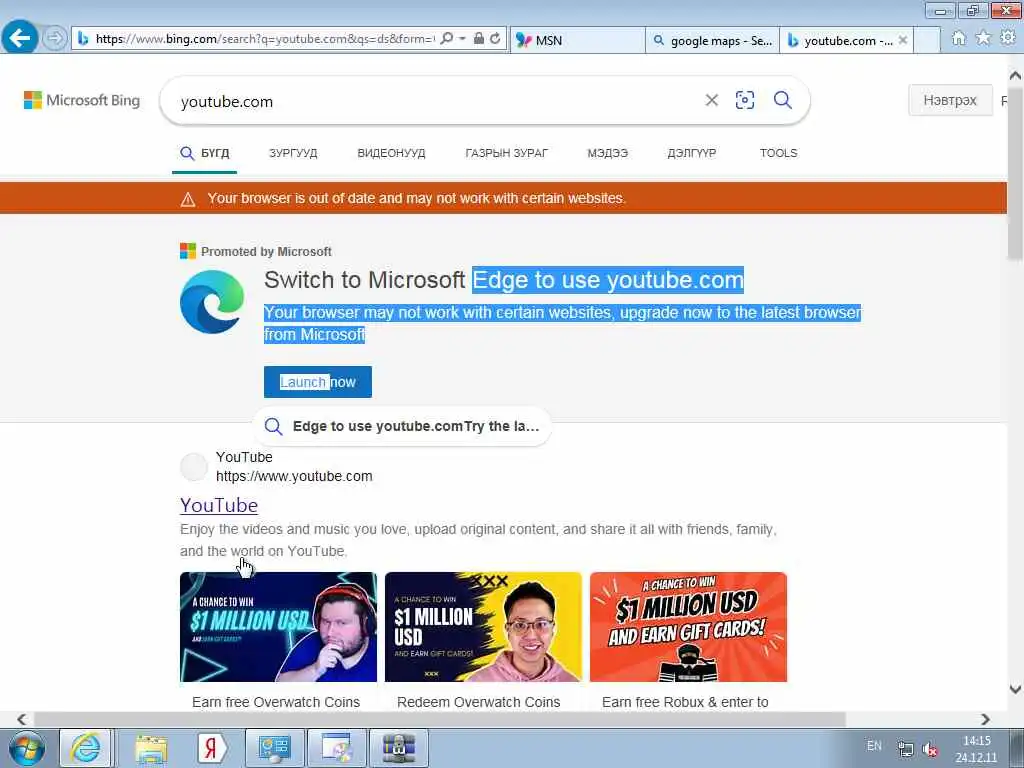The width and height of the screenshot is (1024, 768).
Task: Open the ГАЗРЫН ЗУРАГ maps tab
Action: pyautogui.click(x=507, y=153)
